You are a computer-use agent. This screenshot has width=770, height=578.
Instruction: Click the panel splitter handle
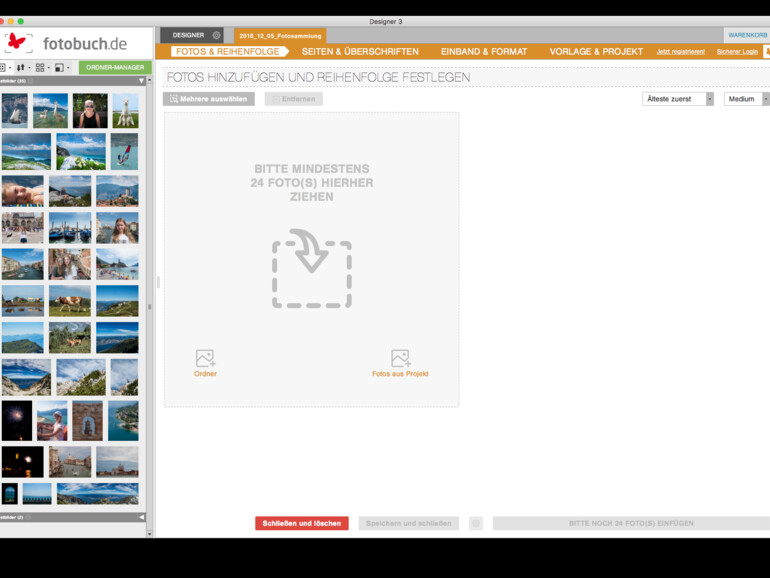click(158, 282)
